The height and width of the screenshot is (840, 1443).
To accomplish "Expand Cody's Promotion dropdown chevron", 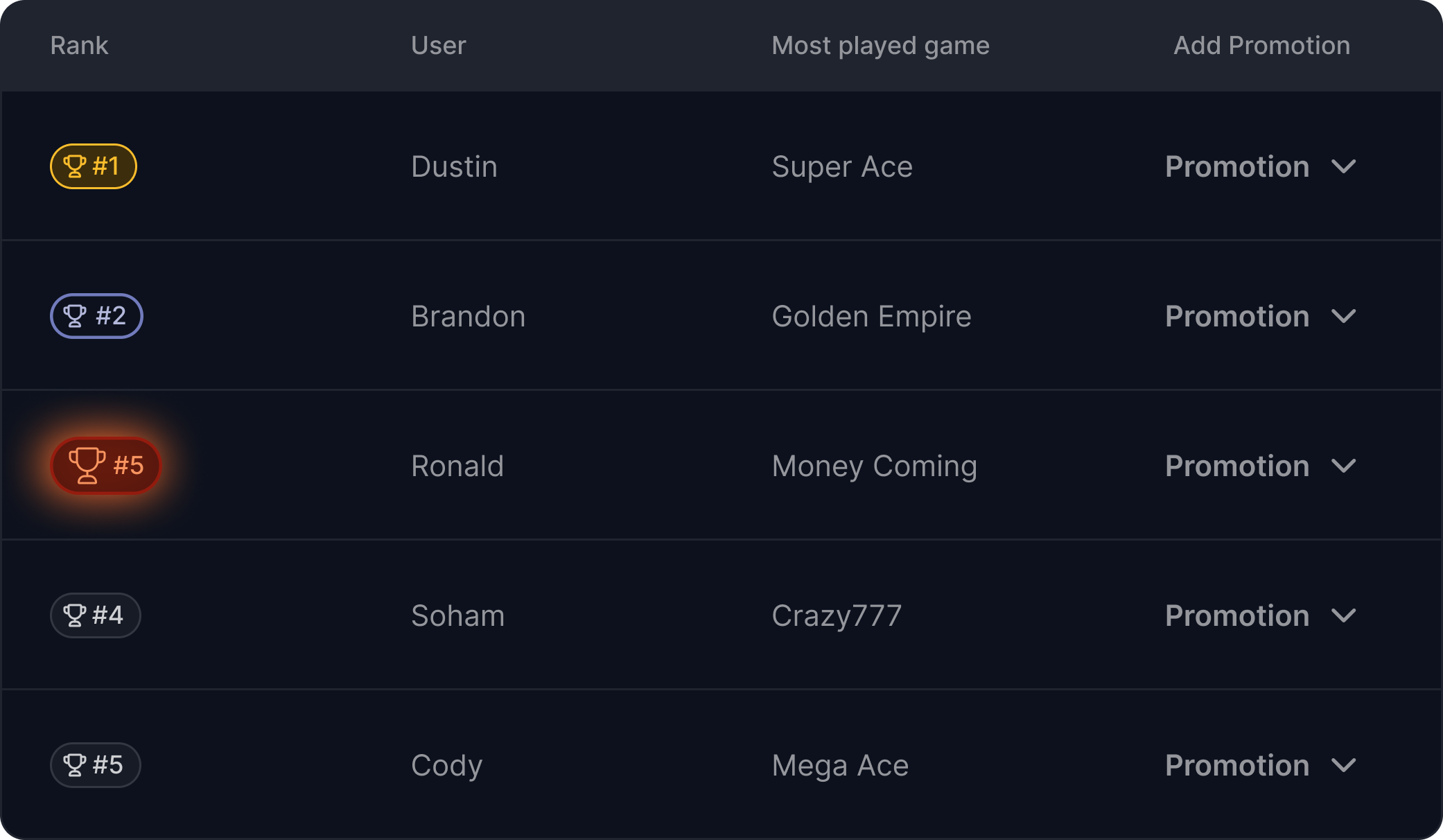I will [1343, 766].
